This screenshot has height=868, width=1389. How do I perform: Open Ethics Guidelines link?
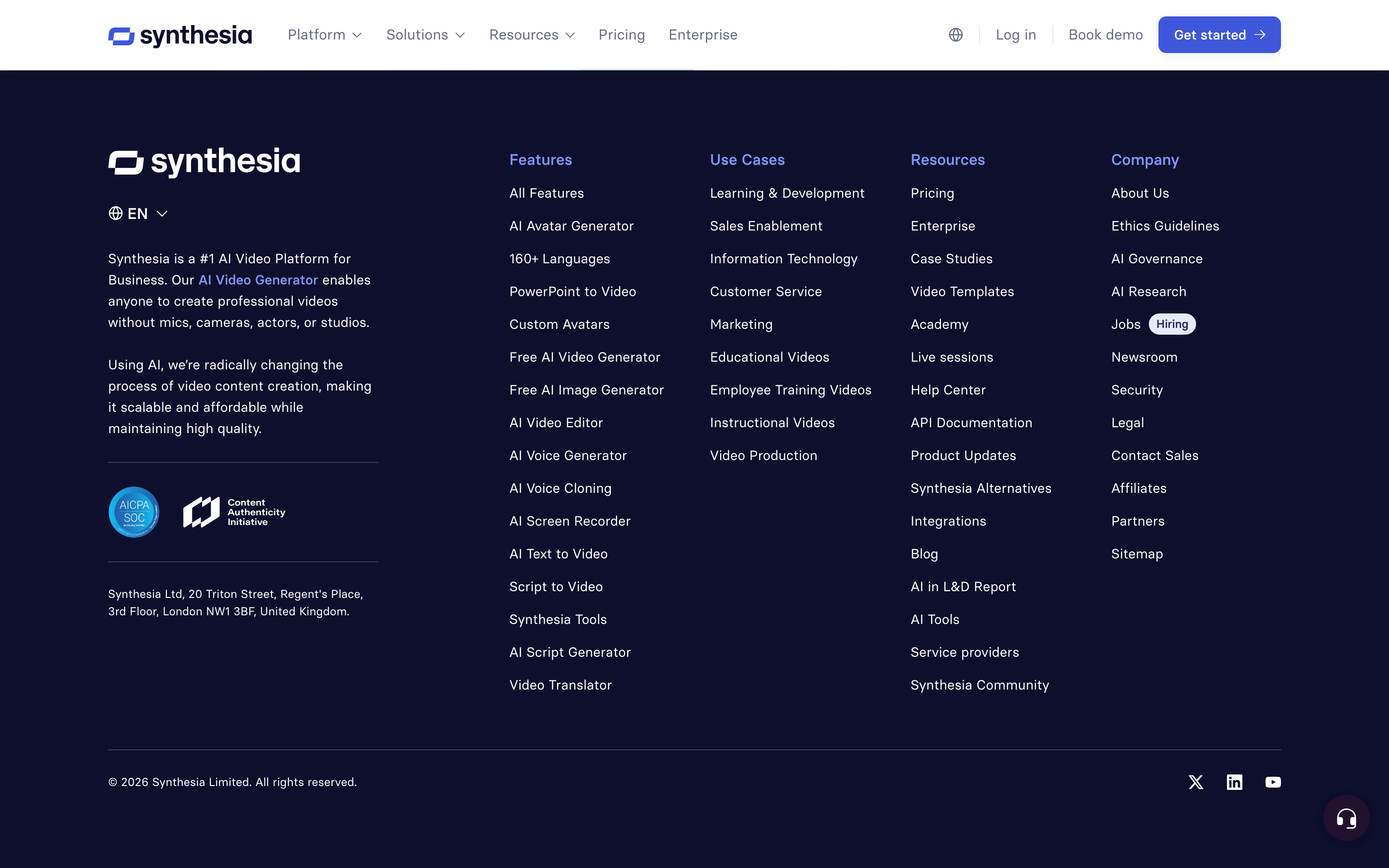1165,226
